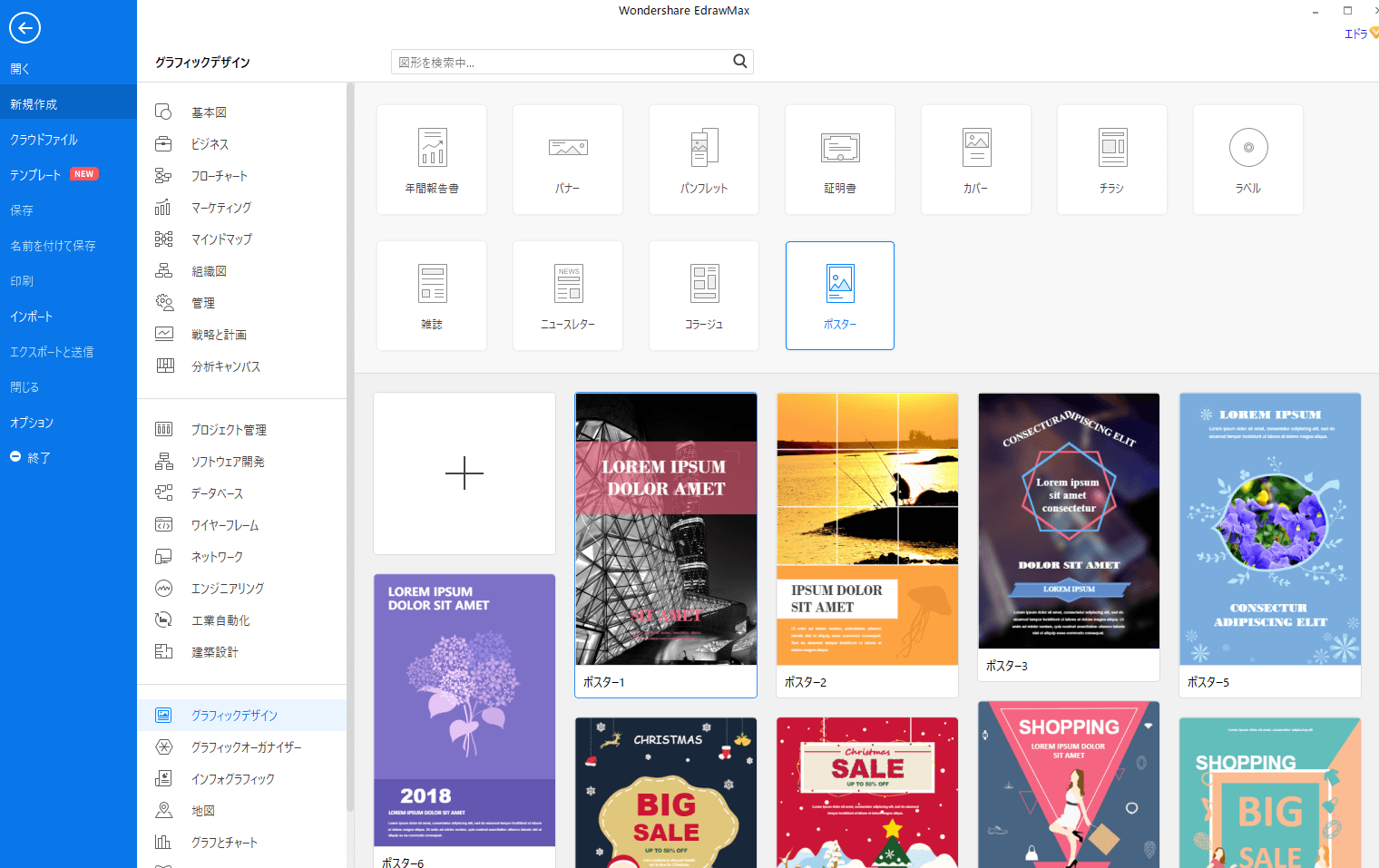Select the フローチャート category icon
The height and width of the screenshot is (868, 1379).
pyautogui.click(x=164, y=175)
